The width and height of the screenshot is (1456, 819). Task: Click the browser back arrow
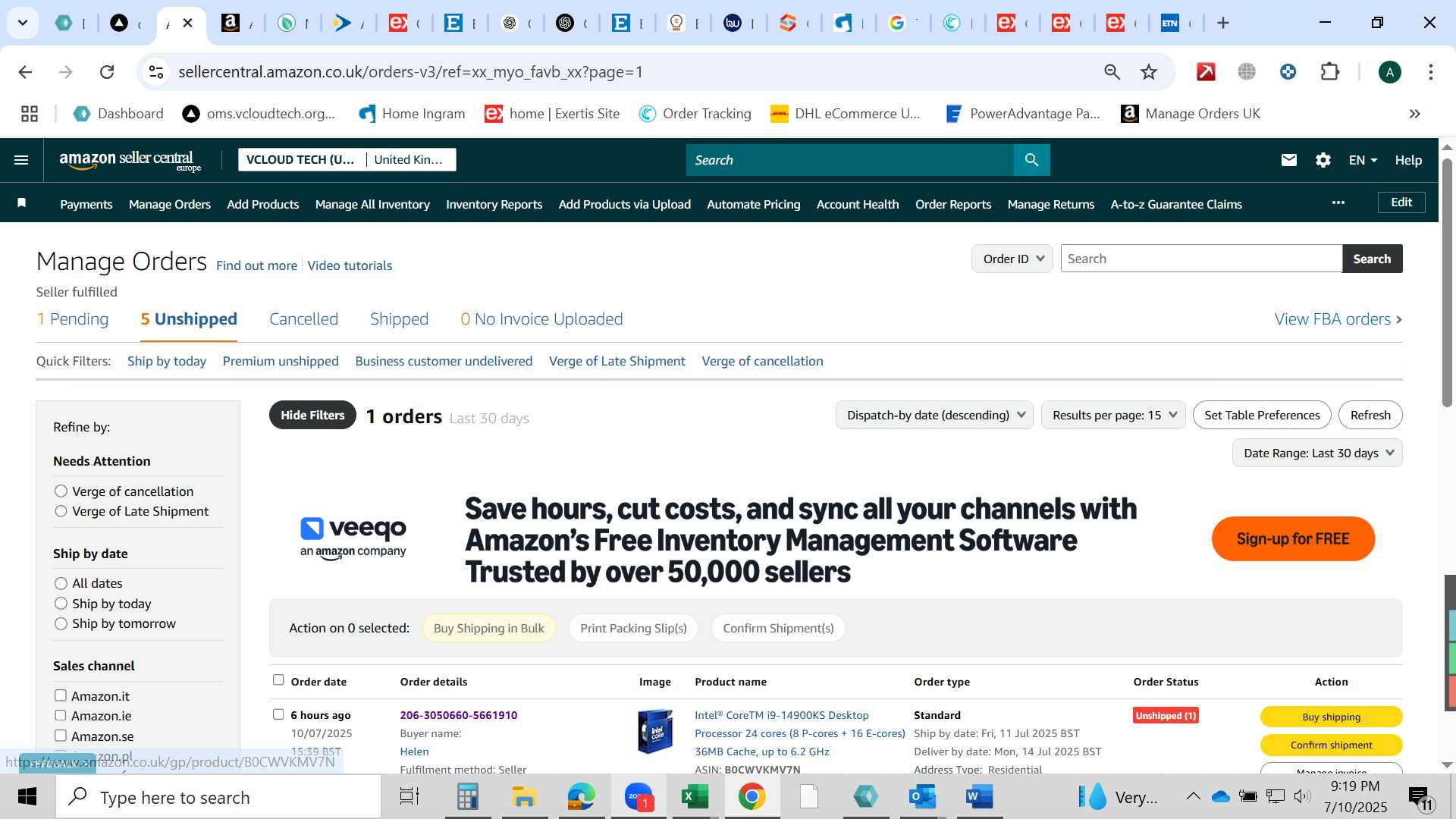(x=25, y=72)
